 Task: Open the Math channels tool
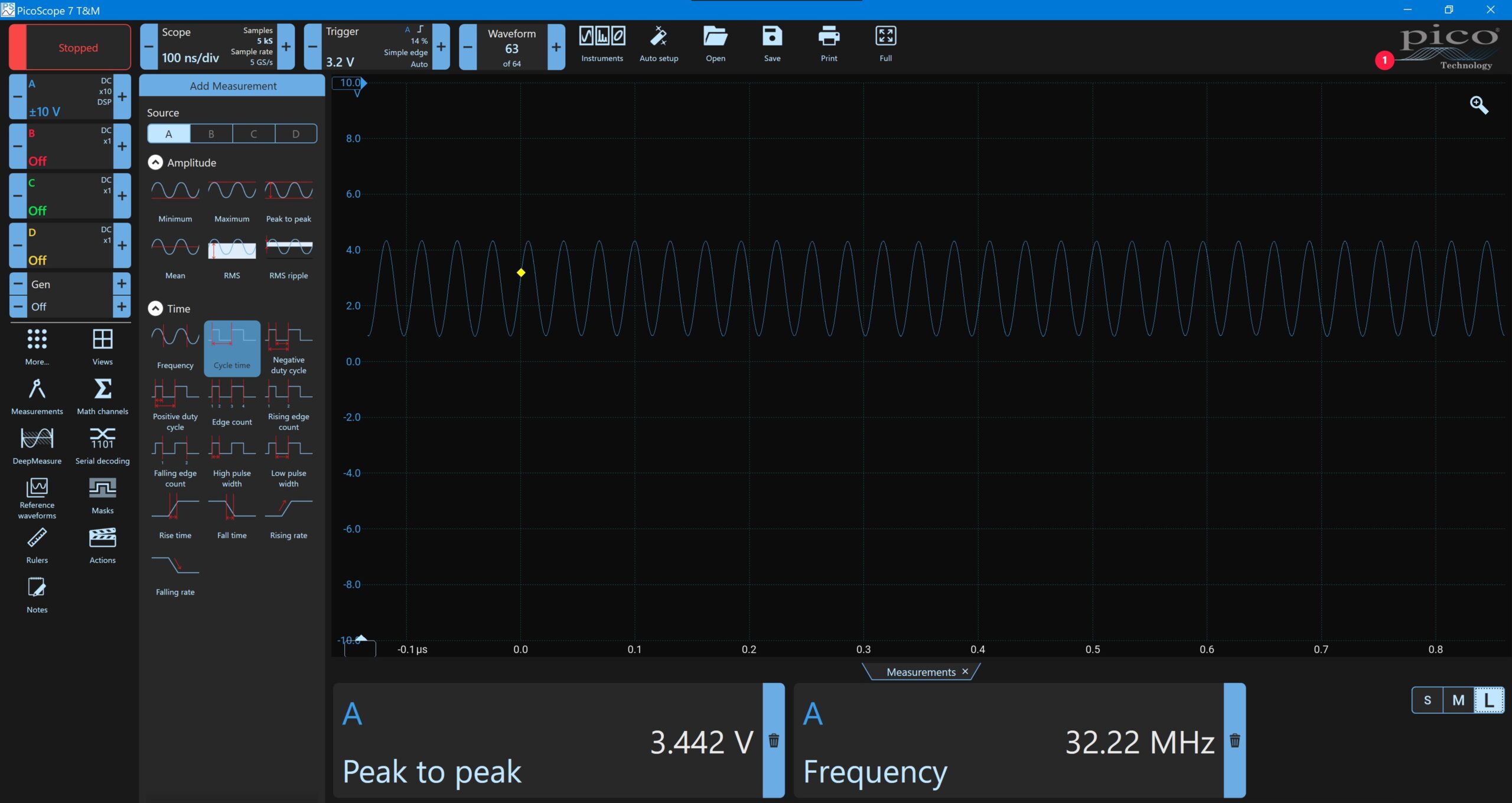coord(102,396)
